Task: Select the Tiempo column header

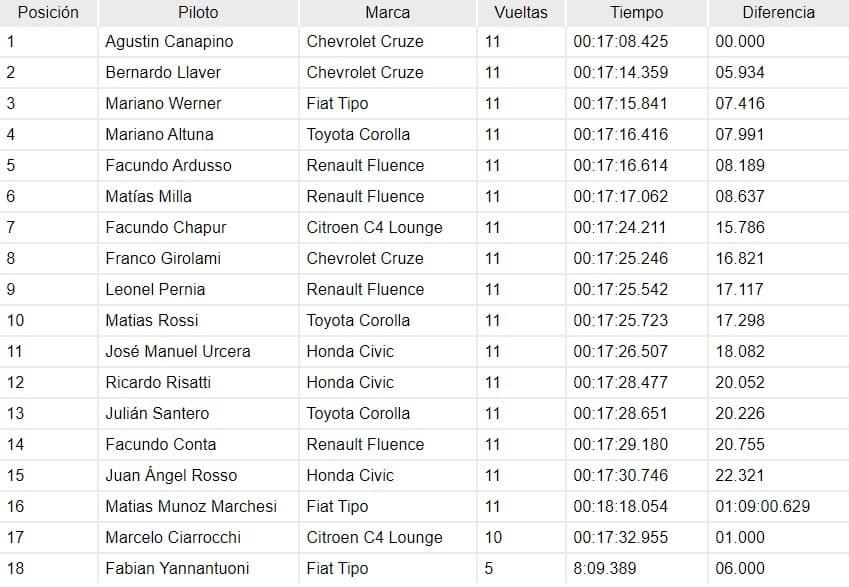Action: tap(637, 12)
